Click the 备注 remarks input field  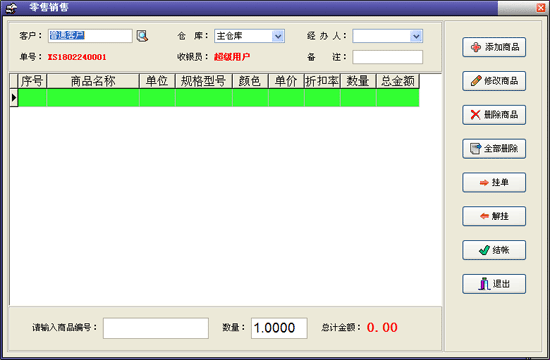388,57
